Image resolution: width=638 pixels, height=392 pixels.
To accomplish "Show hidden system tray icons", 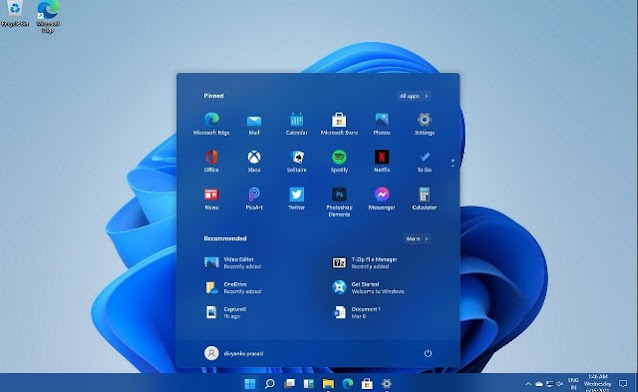I will [x=528, y=383].
